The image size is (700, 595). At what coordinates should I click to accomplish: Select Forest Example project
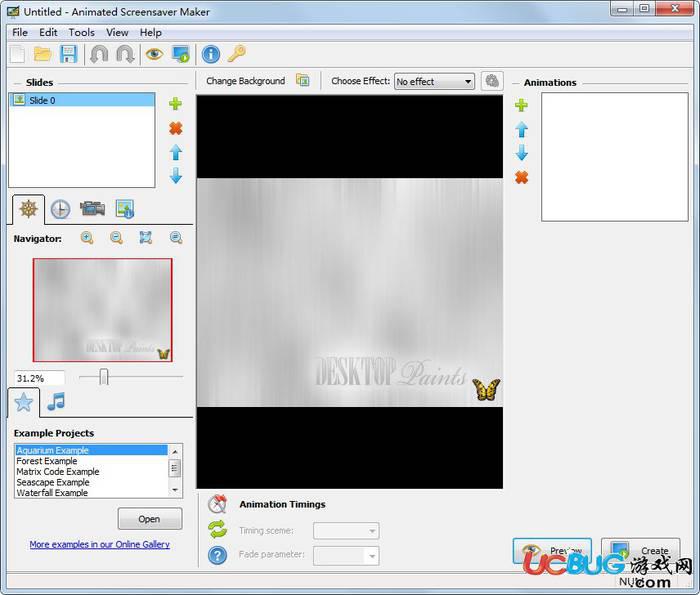coord(92,461)
